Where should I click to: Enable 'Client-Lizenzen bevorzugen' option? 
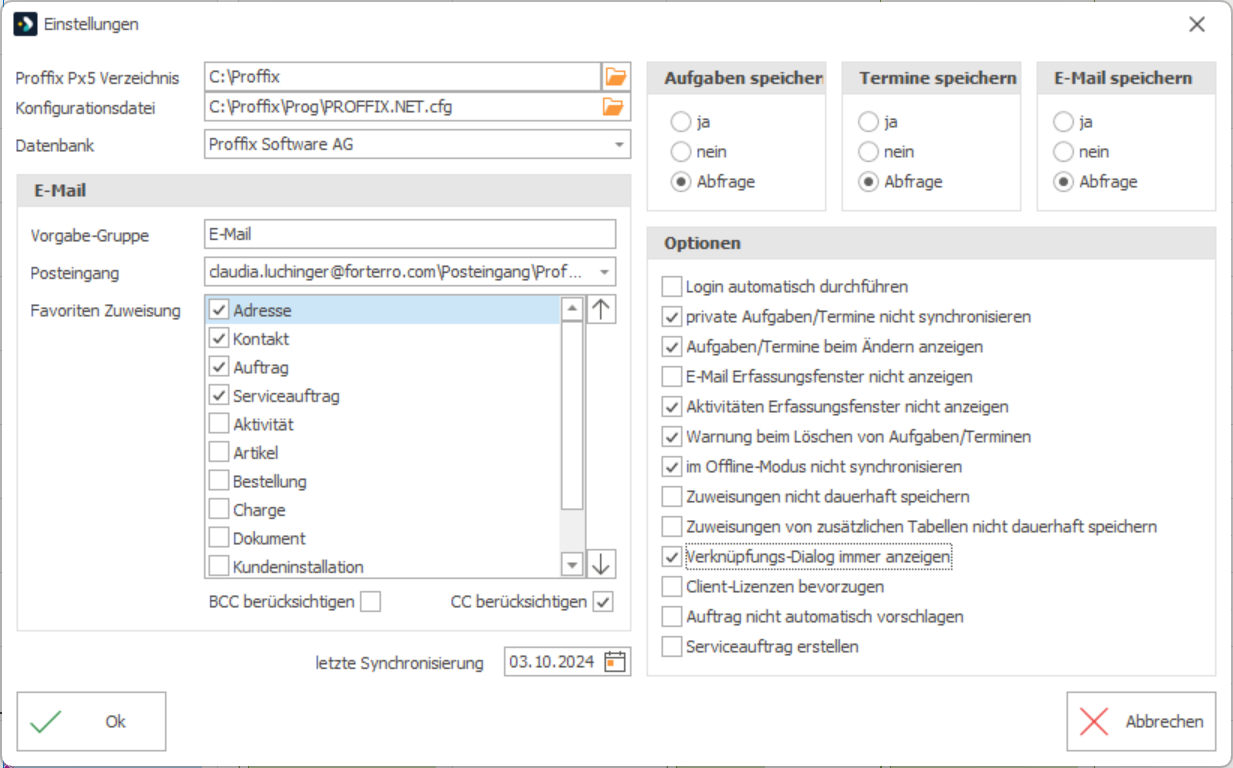click(671, 587)
